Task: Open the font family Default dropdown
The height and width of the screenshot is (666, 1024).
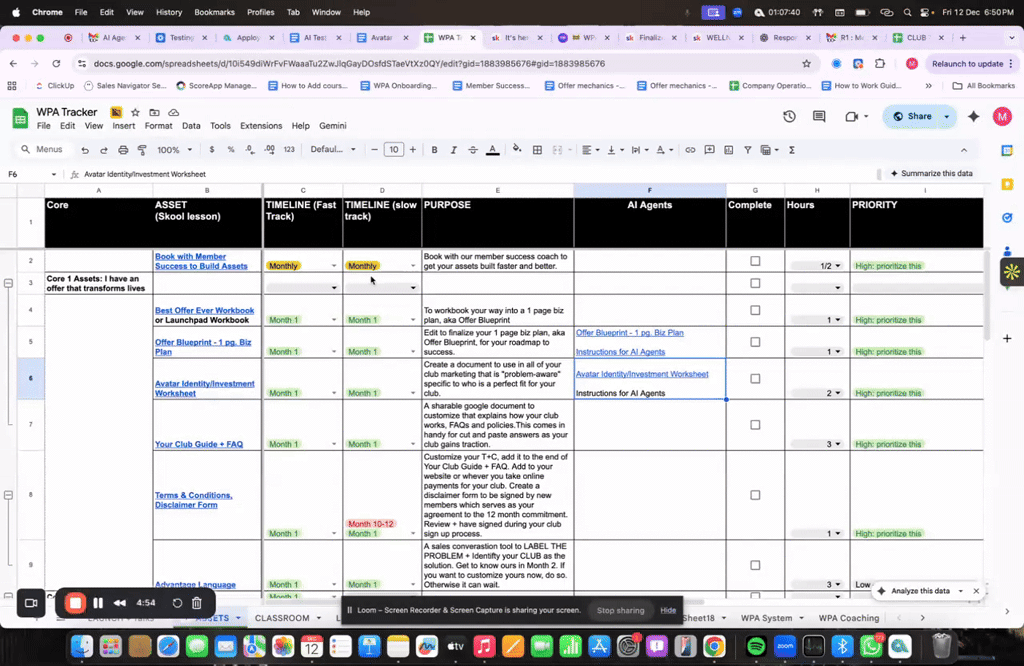Action: tap(333, 150)
